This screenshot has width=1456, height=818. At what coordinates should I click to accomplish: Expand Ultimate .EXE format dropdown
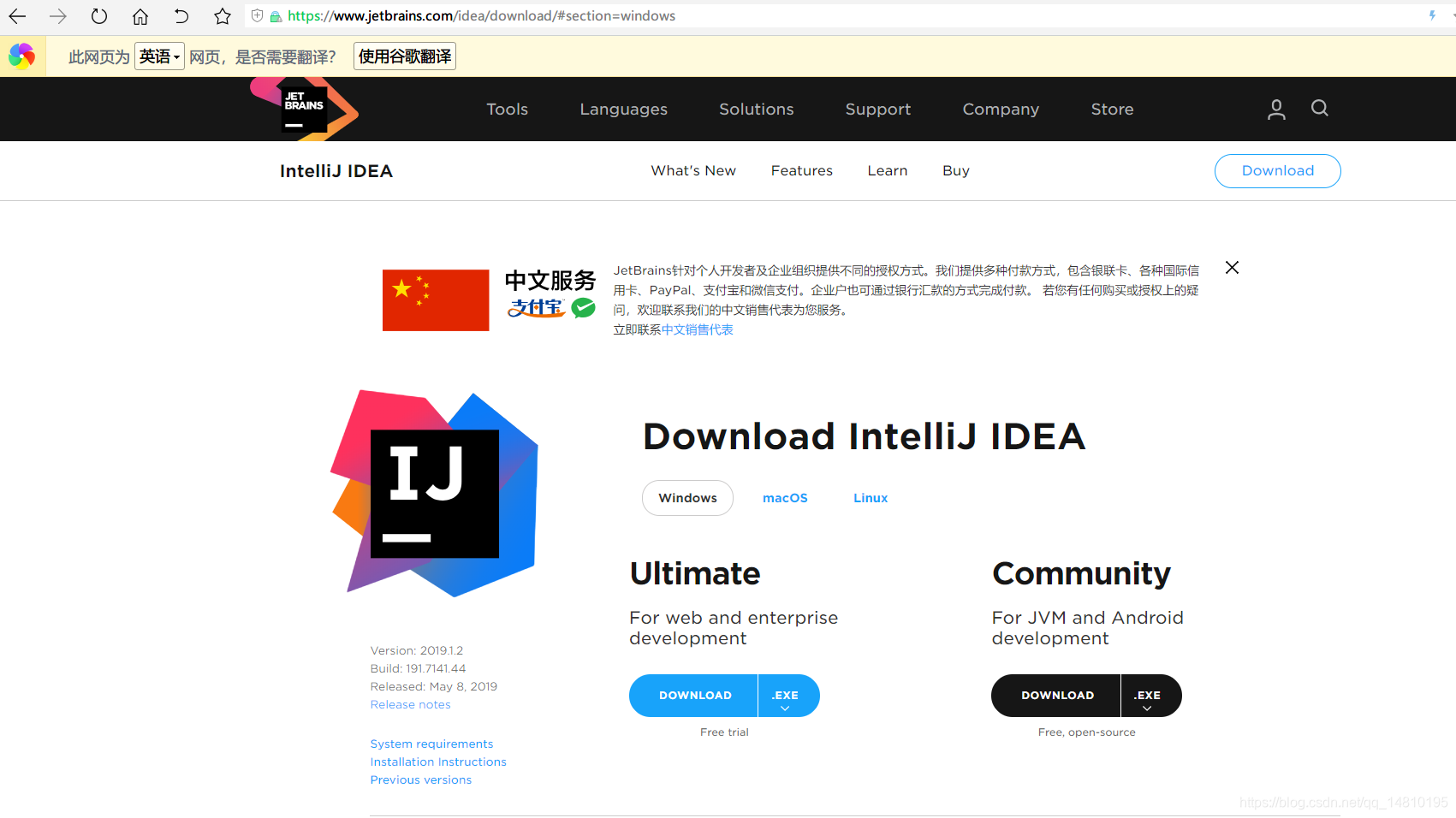[x=788, y=696]
